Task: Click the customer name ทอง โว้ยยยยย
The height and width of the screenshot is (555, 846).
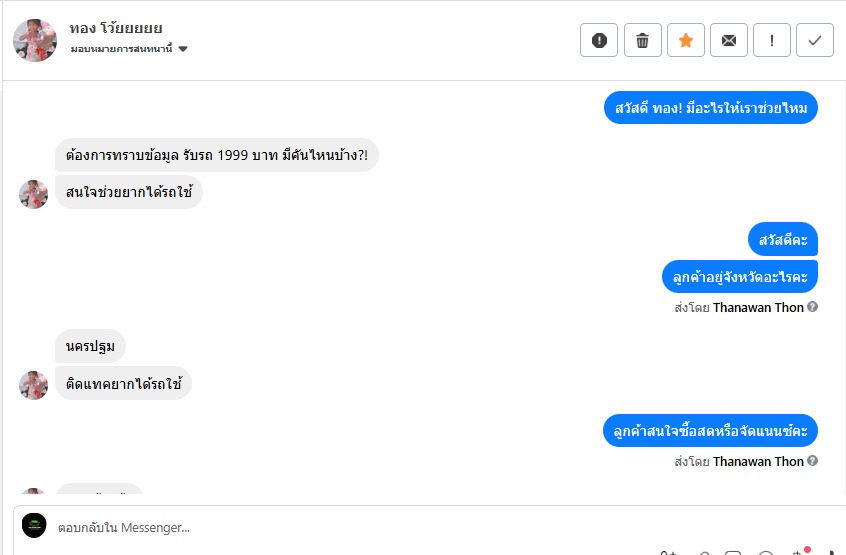Action: [x=116, y=28]
